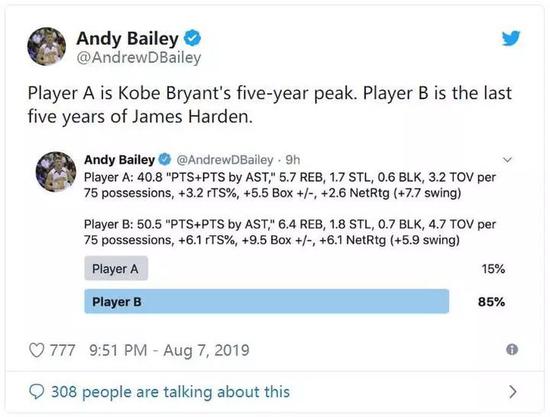This screenshot has height=417, width=550.
Task: Open quoted tweet's Player A stats text
Action: [x=290, y=185]
